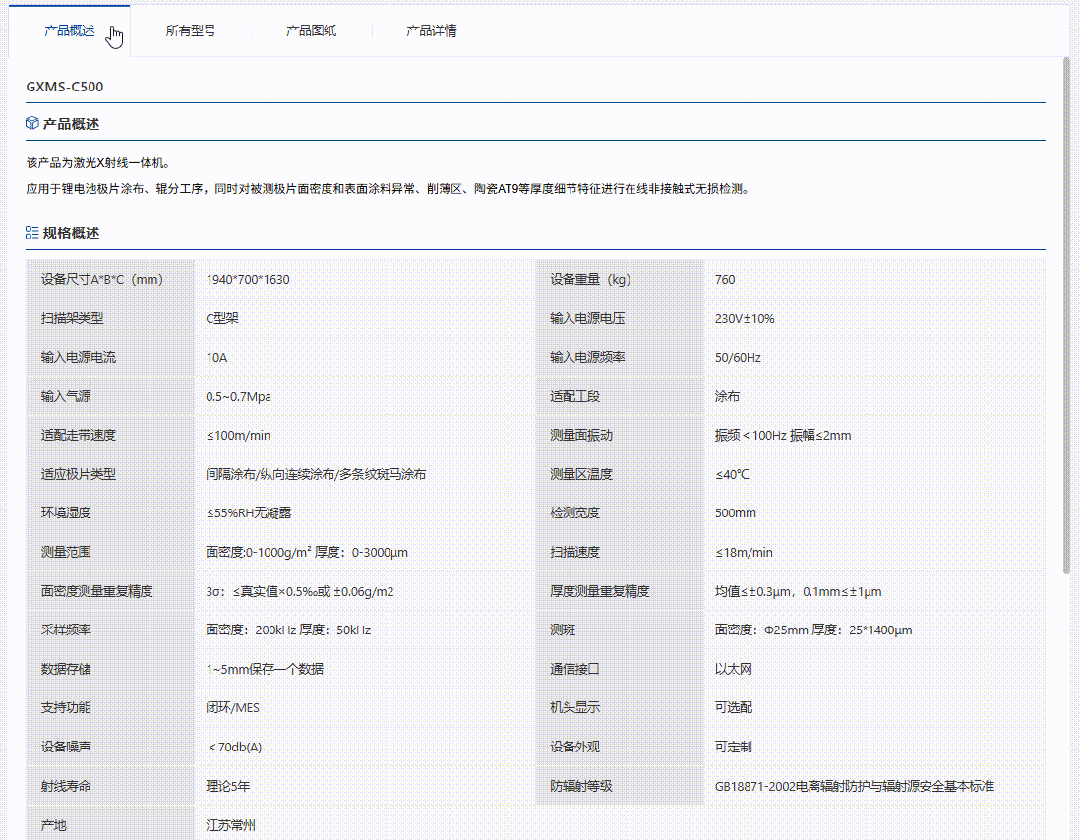Click the 适配走带速度 label
Screen dimensions: 1080x840
79,435
